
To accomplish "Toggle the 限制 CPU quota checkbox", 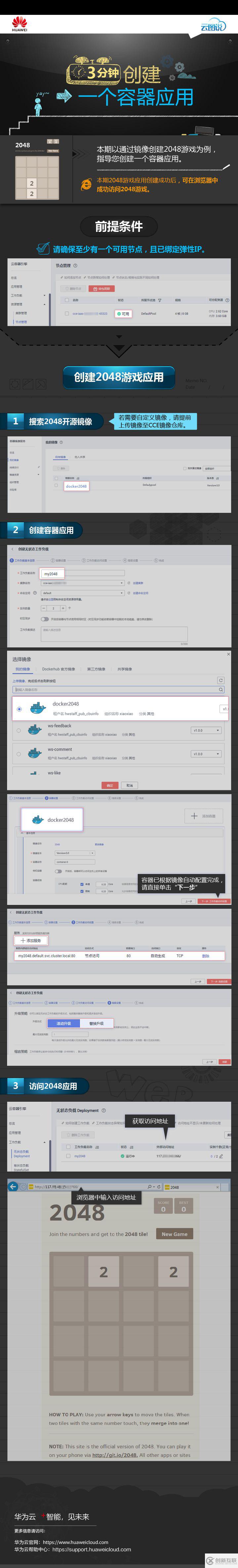I will click(x=82, y=891).
